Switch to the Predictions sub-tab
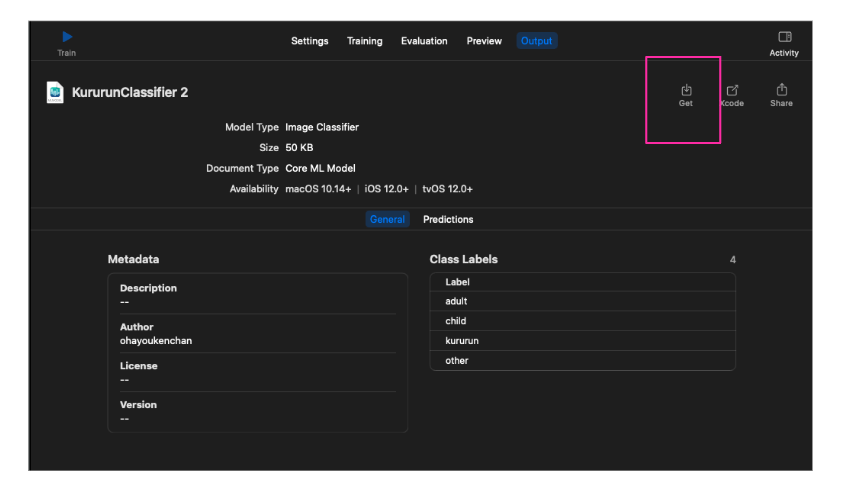 click(448, 219)
